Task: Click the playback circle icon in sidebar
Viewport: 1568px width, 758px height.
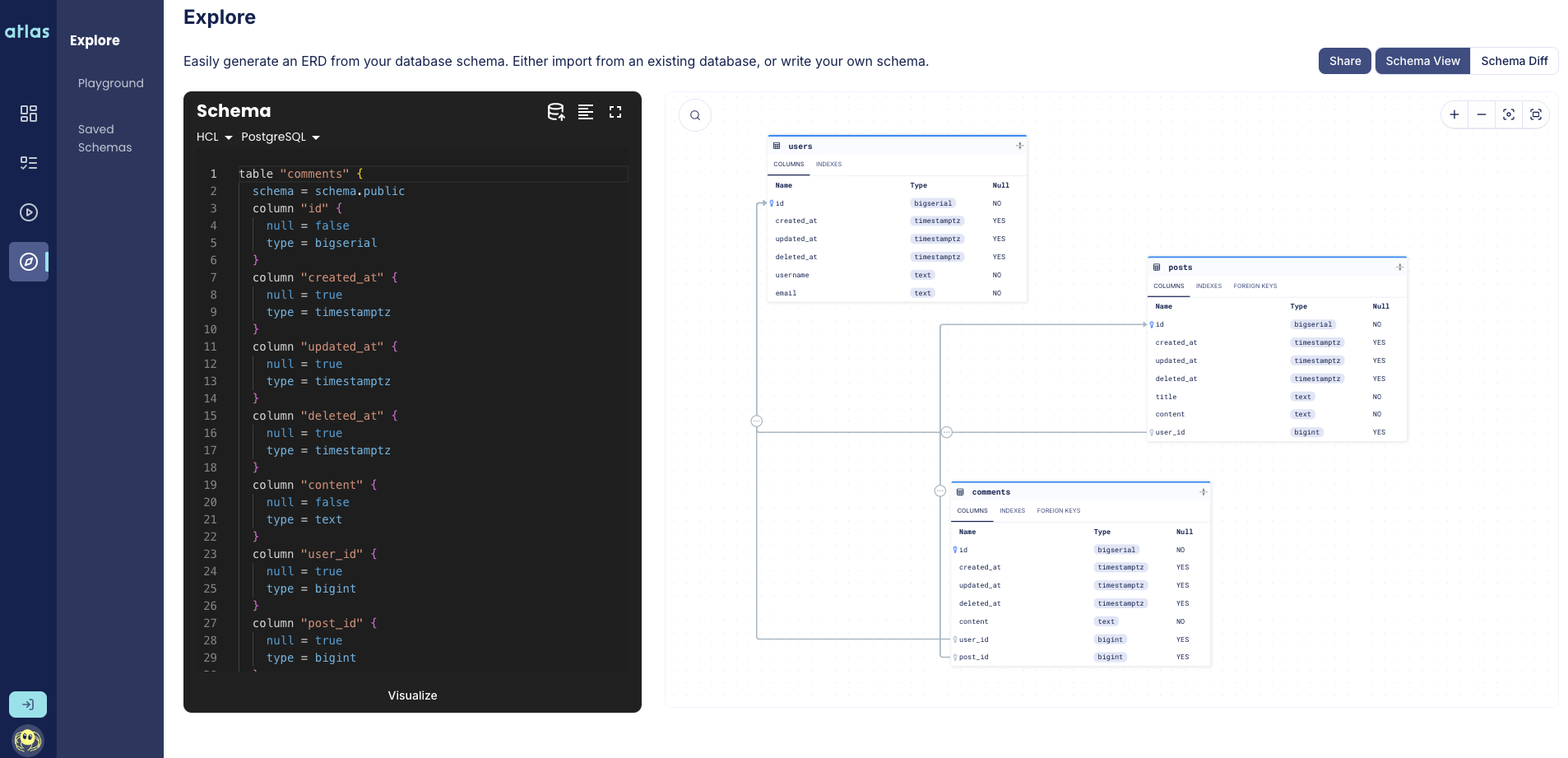Action: point(29,212)
